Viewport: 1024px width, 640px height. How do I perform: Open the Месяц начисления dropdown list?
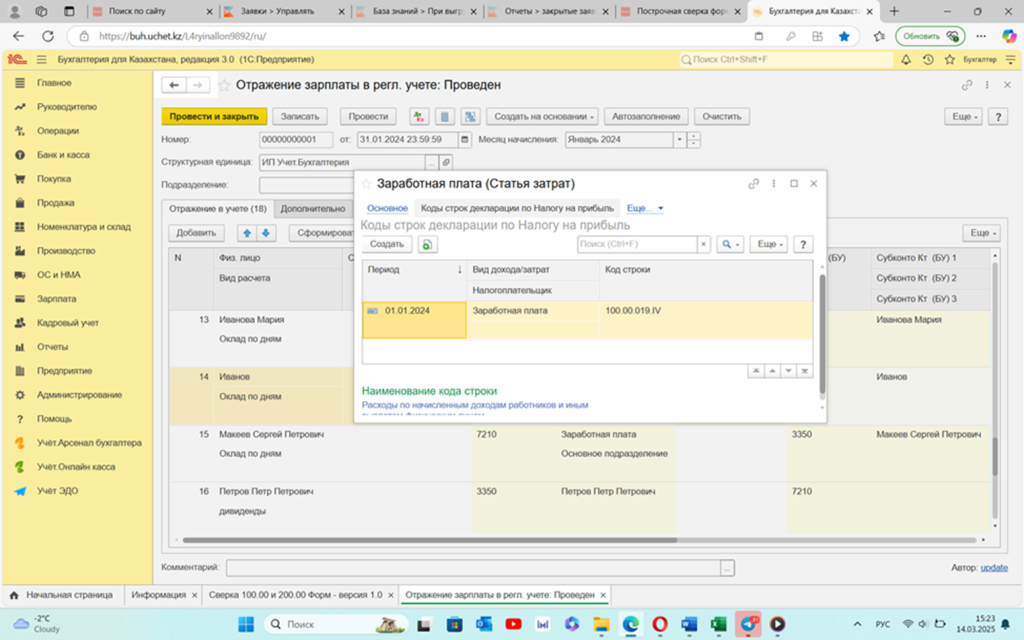coord(680,140)
